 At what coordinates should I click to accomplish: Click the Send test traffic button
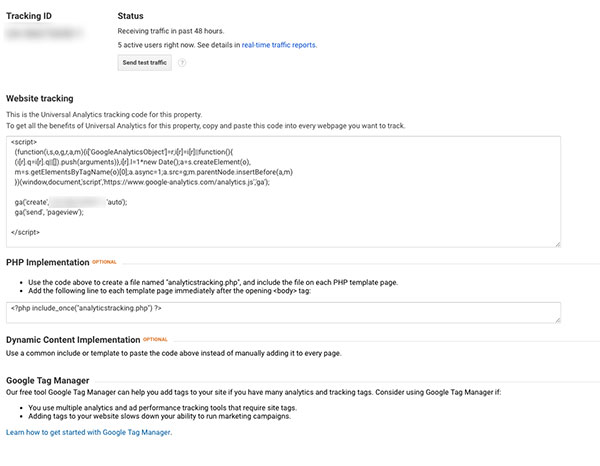(x=144, y=63)
